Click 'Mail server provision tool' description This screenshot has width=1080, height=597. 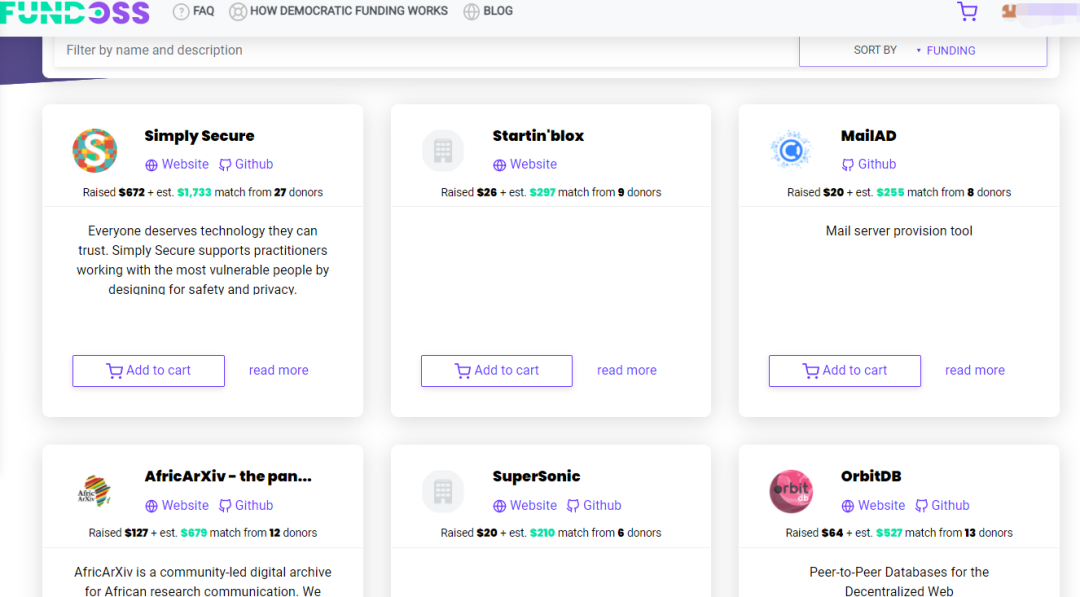click(x=899, y=231)
